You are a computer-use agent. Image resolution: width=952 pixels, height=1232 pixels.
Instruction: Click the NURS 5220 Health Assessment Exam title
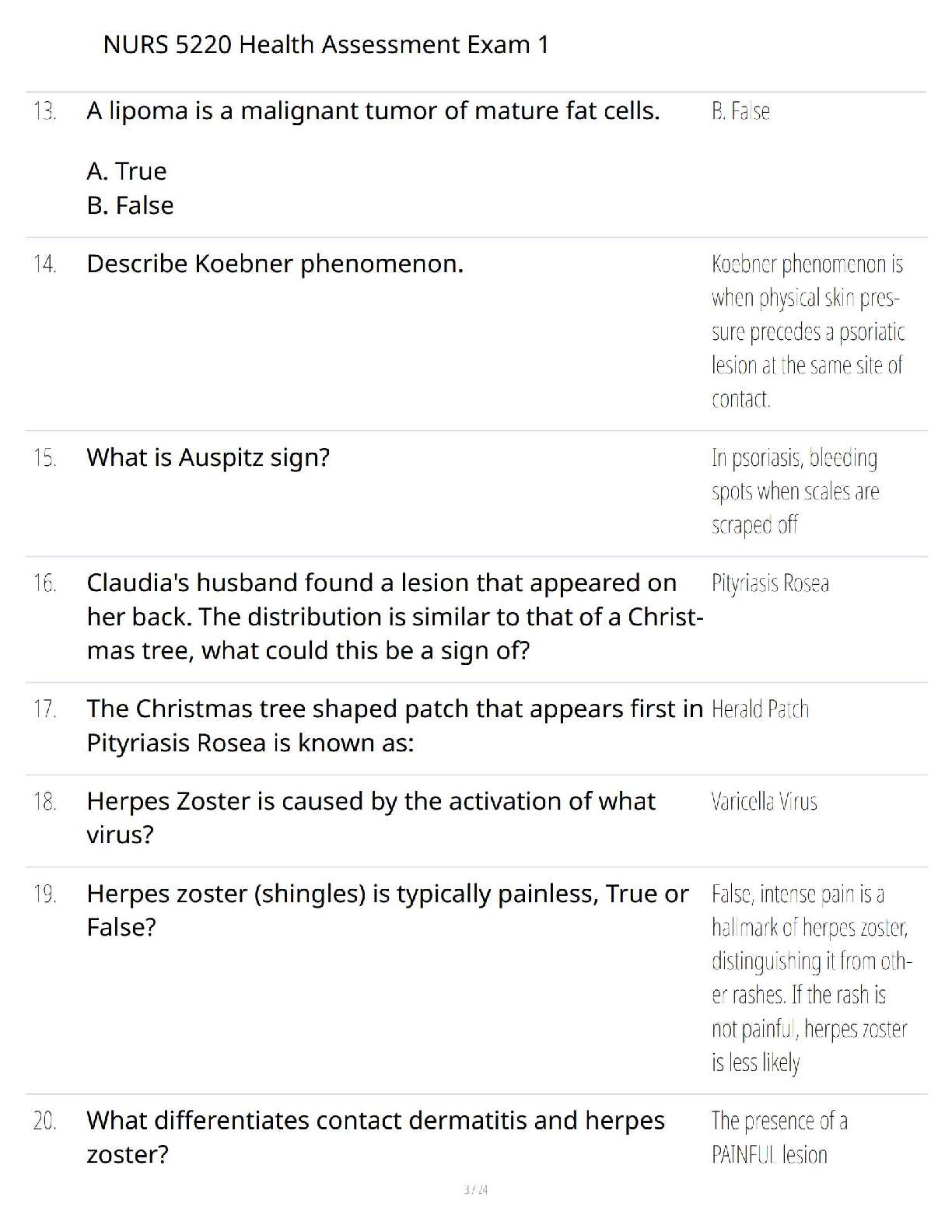[x=326, y=44]
